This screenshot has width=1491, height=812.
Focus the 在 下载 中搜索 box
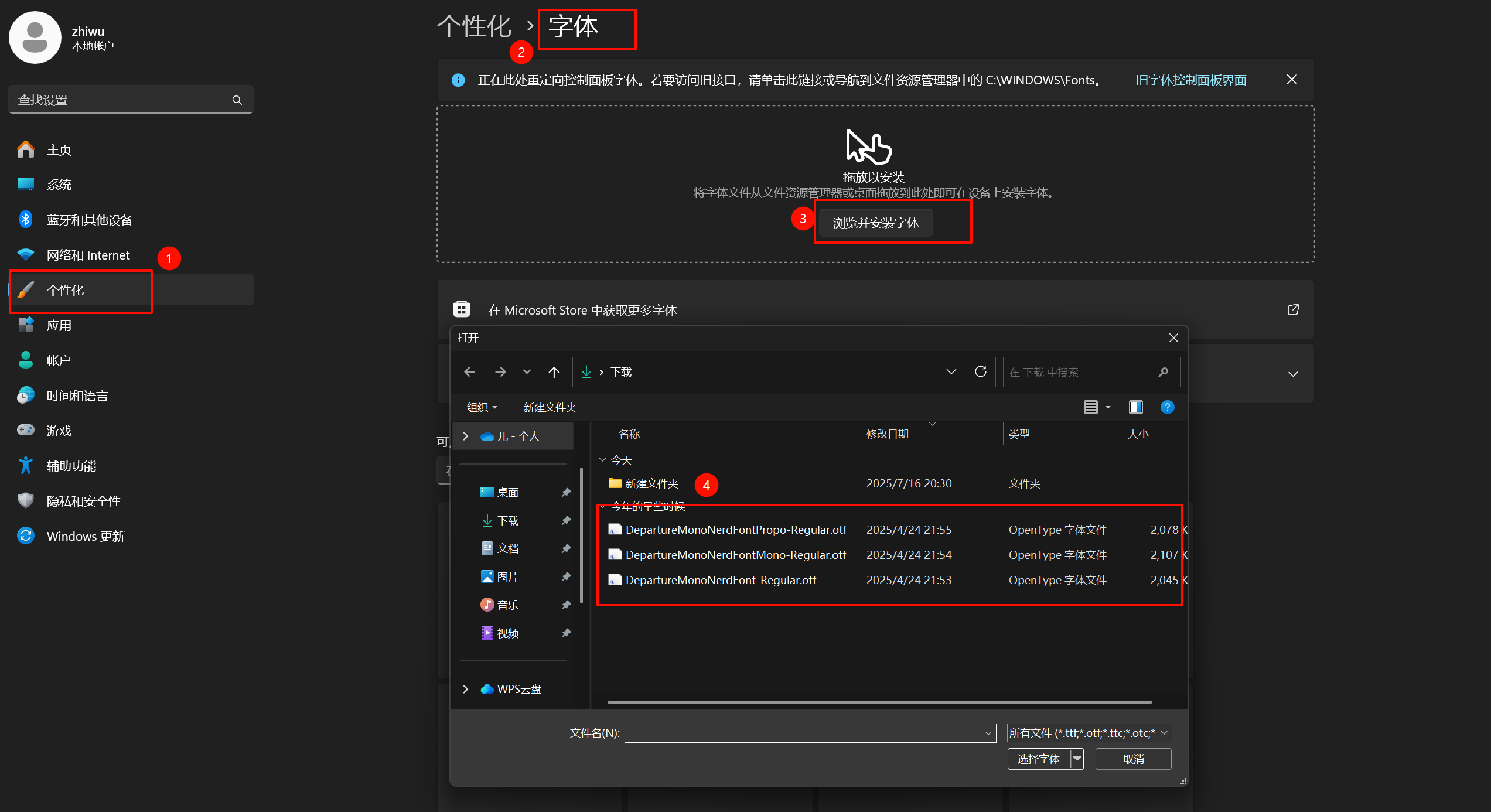[1091, 372]
